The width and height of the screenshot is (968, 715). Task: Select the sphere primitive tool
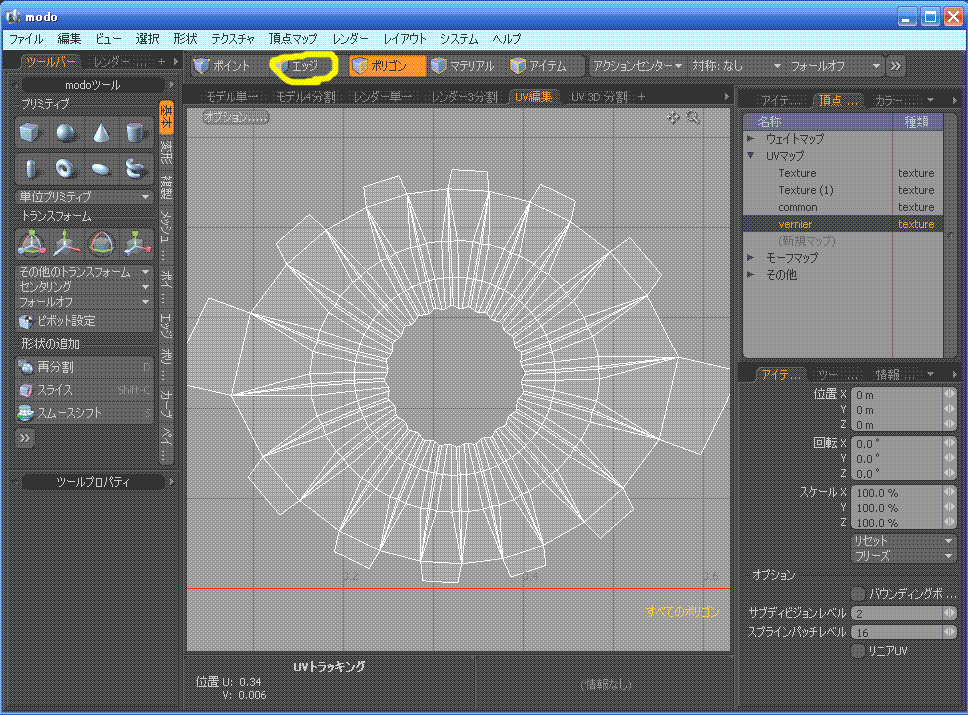pyautogui.click(x=65, y=133)
